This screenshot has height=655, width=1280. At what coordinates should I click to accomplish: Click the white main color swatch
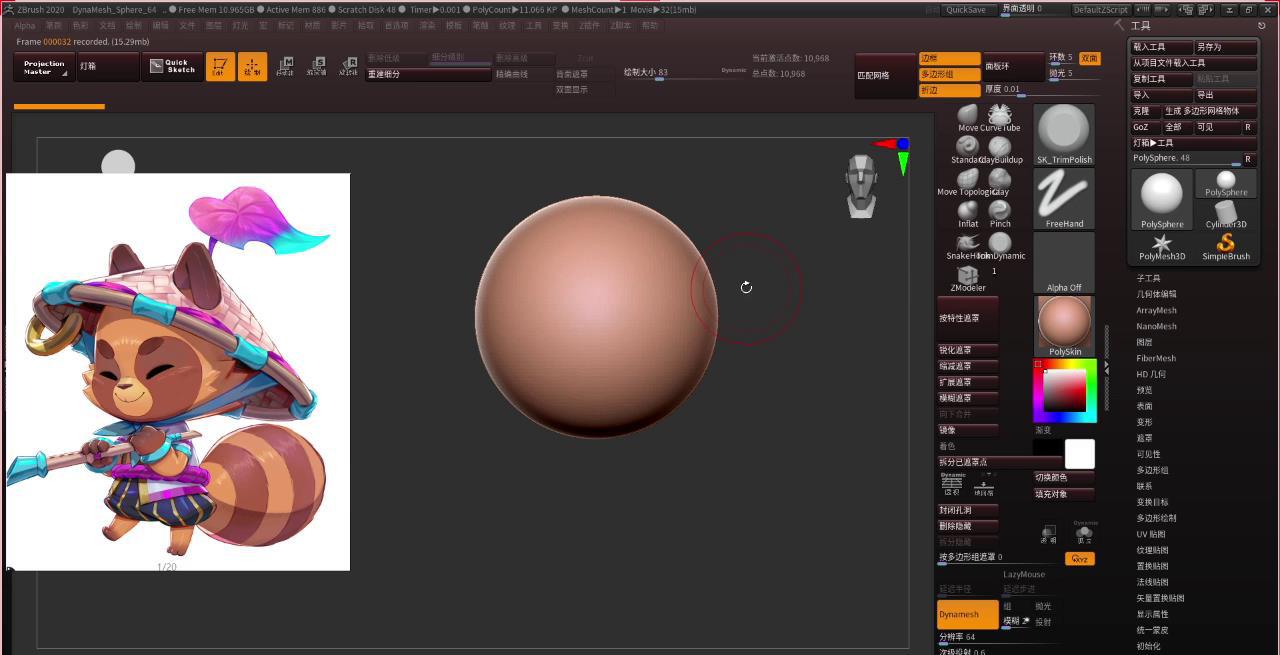[1080, 454]
